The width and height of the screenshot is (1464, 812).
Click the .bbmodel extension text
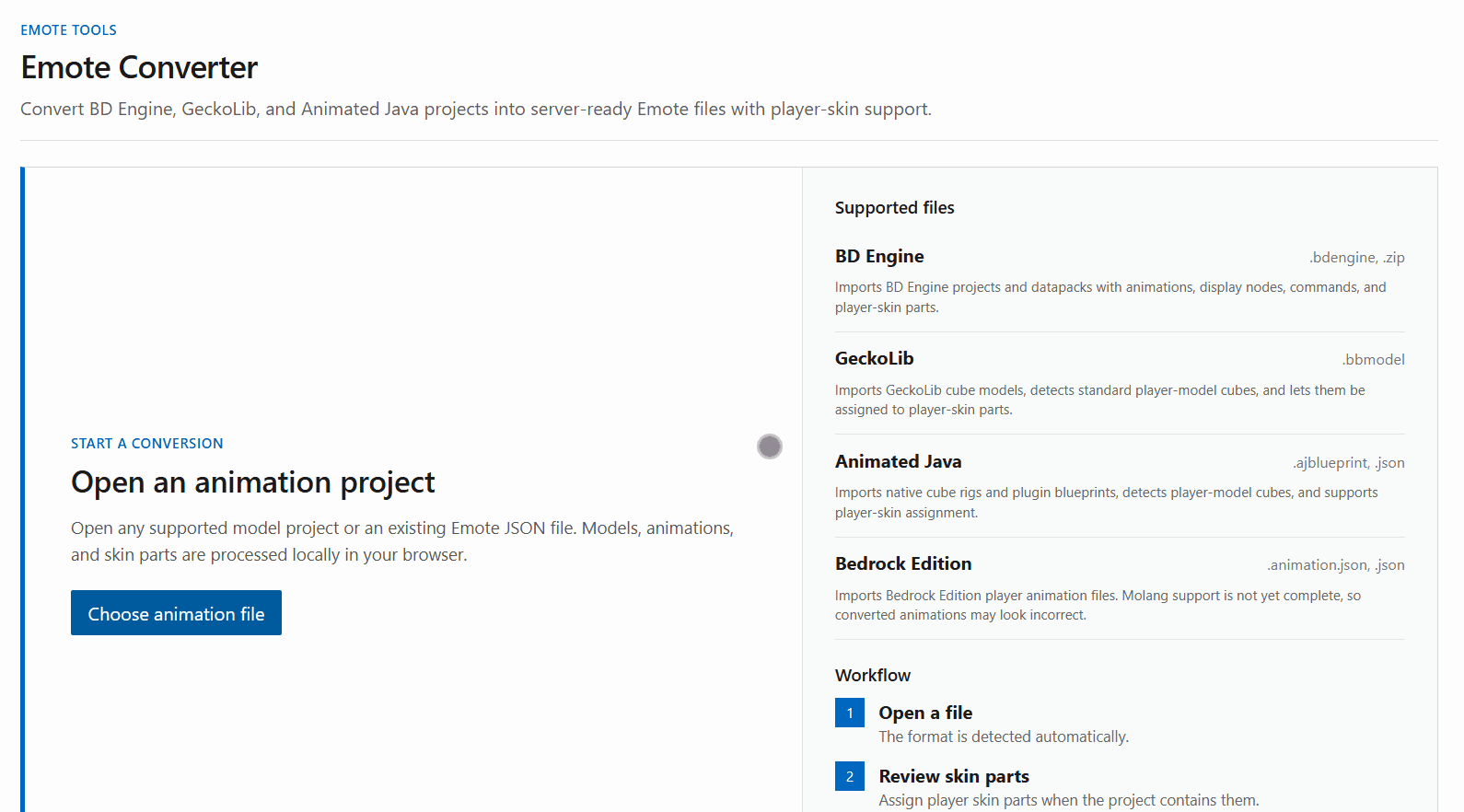1374,360
